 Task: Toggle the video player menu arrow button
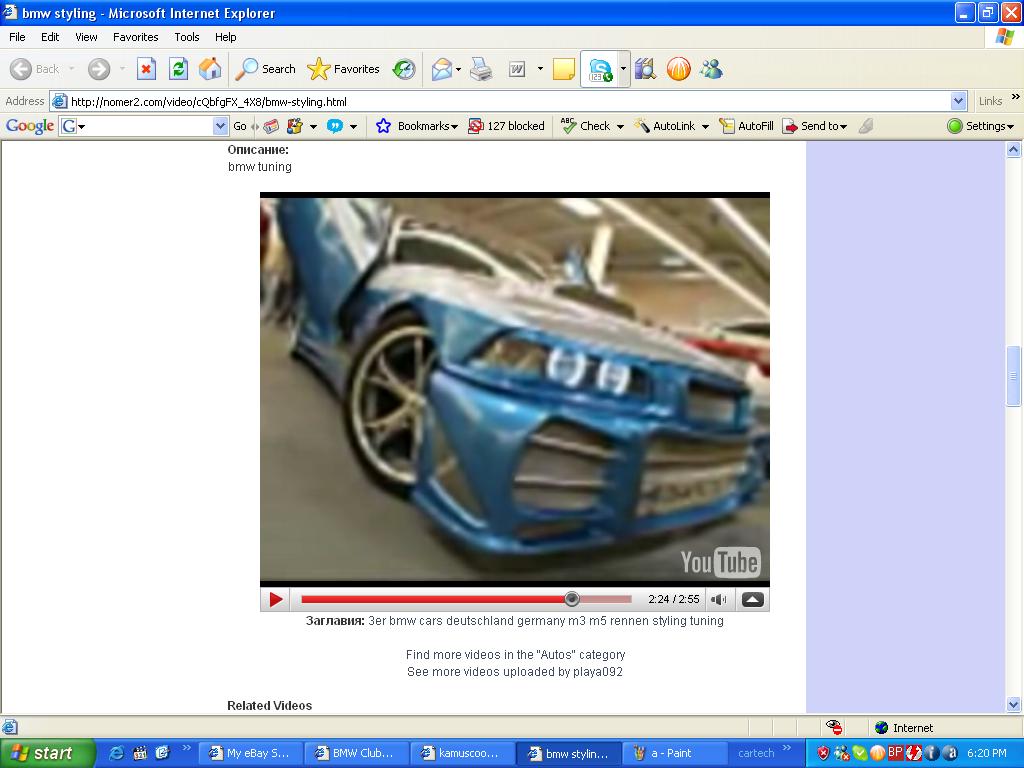click(x=752, y=599)
